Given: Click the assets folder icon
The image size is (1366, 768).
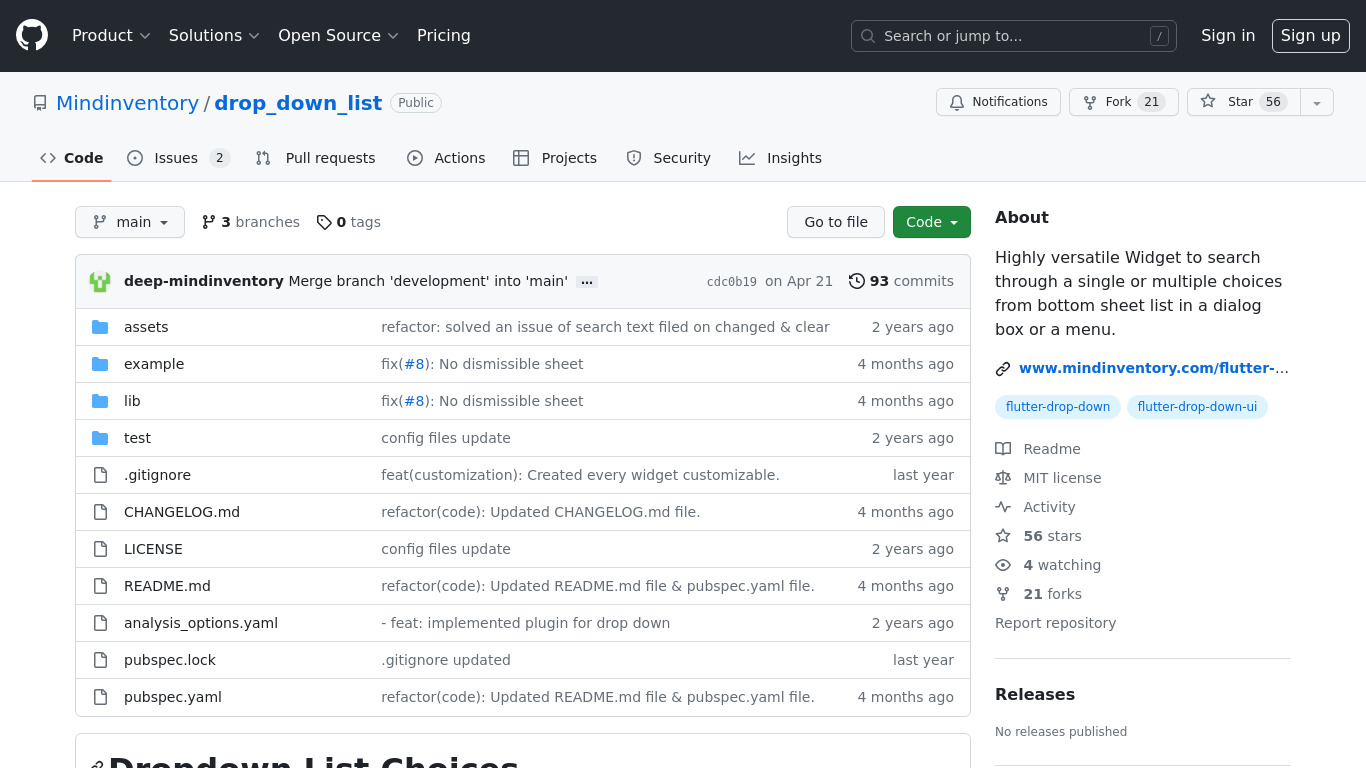Looking at the screenshot, I should click(100, 327).
